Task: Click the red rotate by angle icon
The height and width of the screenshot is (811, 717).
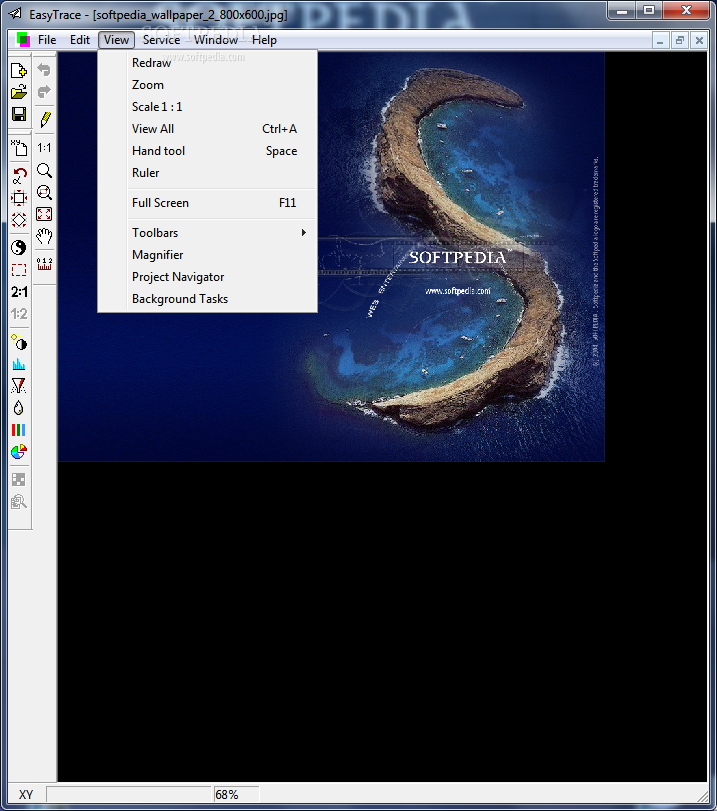Action: tap(19, 176)
